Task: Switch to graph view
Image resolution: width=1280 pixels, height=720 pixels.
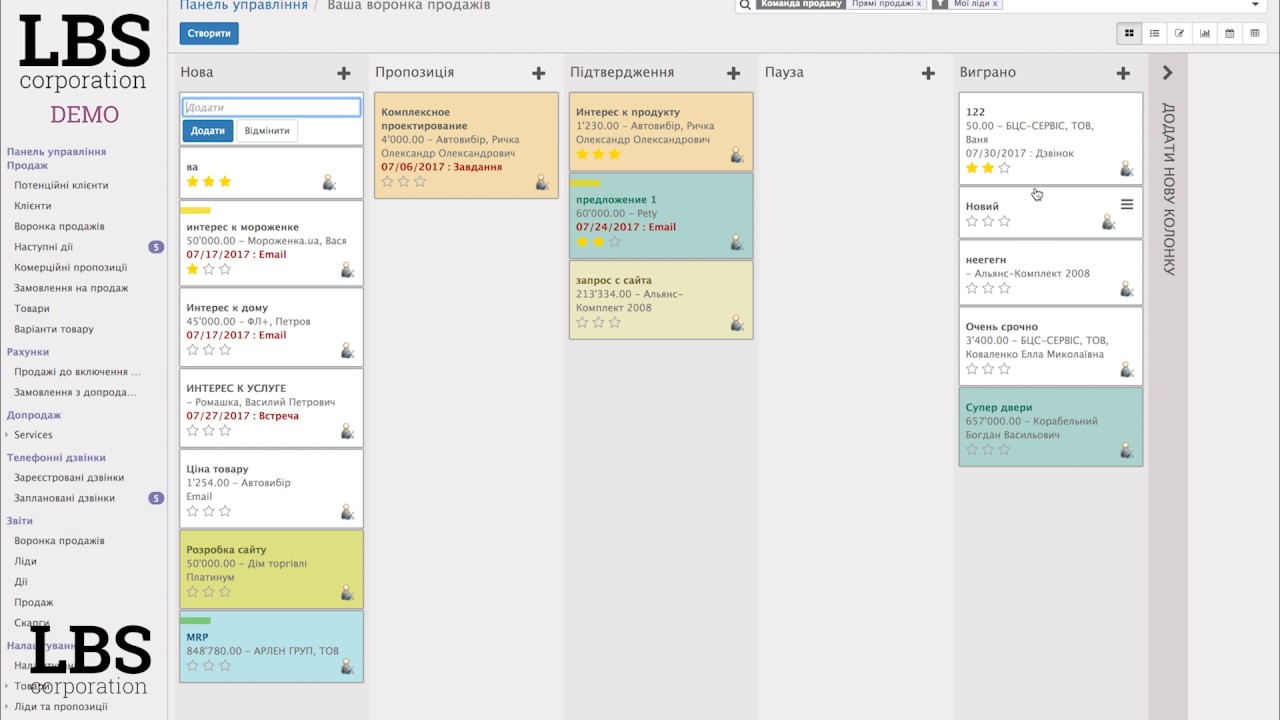Action: point(1205,33)
